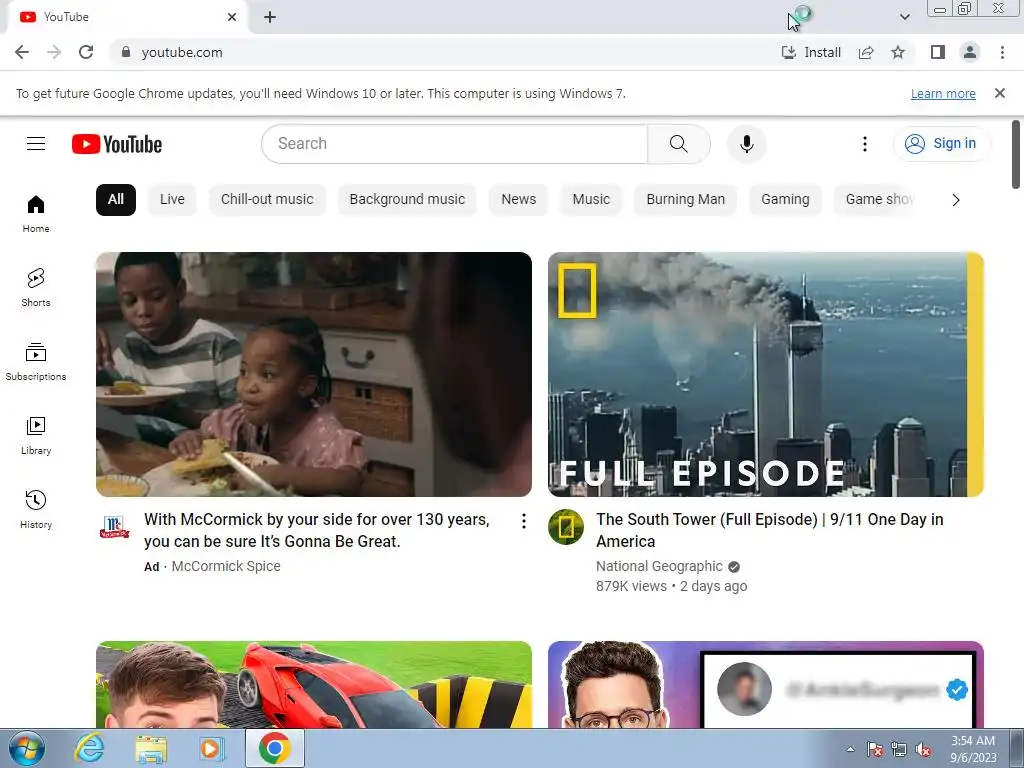Open History in the sidebar
Image resolution: width=1024 pixels, height=768 pixels.
pos(36,509)
